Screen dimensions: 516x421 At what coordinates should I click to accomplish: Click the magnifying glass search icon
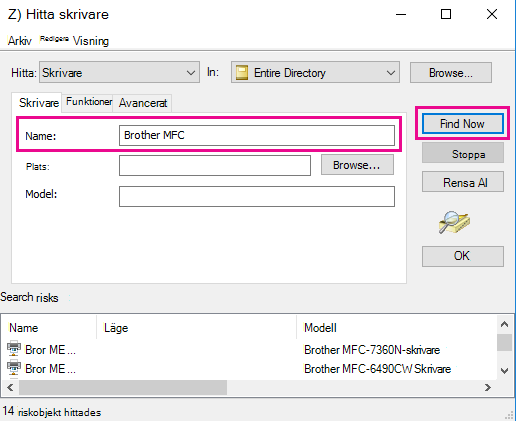click(x=454, y=222)
